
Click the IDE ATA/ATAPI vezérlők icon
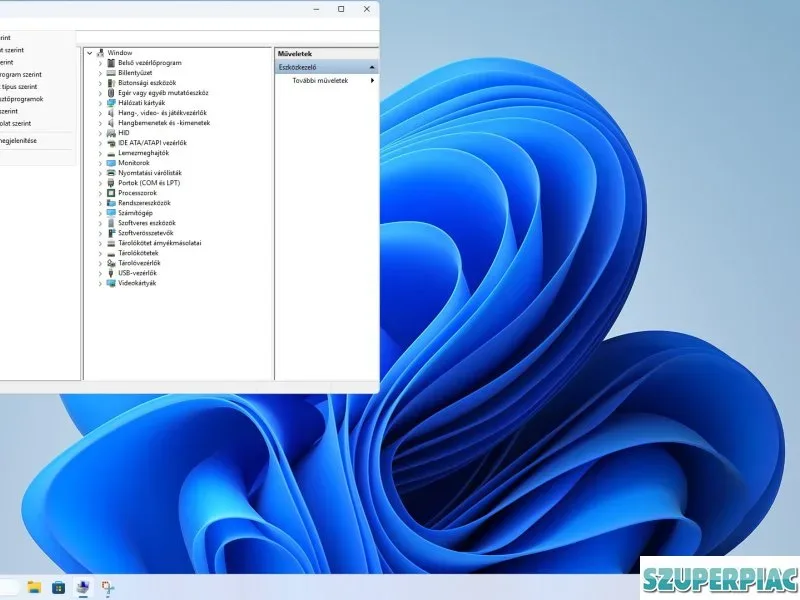pyautogui.click(x=111, y=143)
